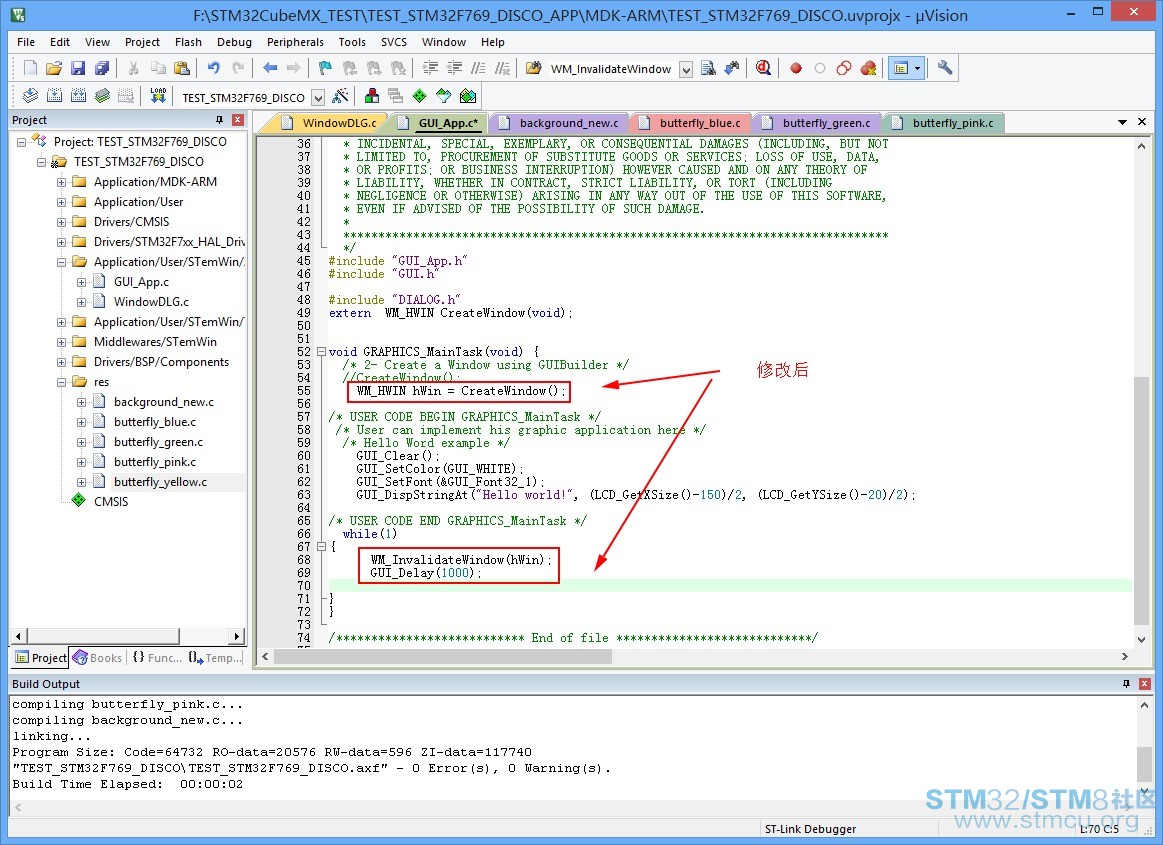1163x845 pixels.
Task: Expand the Drivers/CMSIS group
Action: click(x=62, y=222)
